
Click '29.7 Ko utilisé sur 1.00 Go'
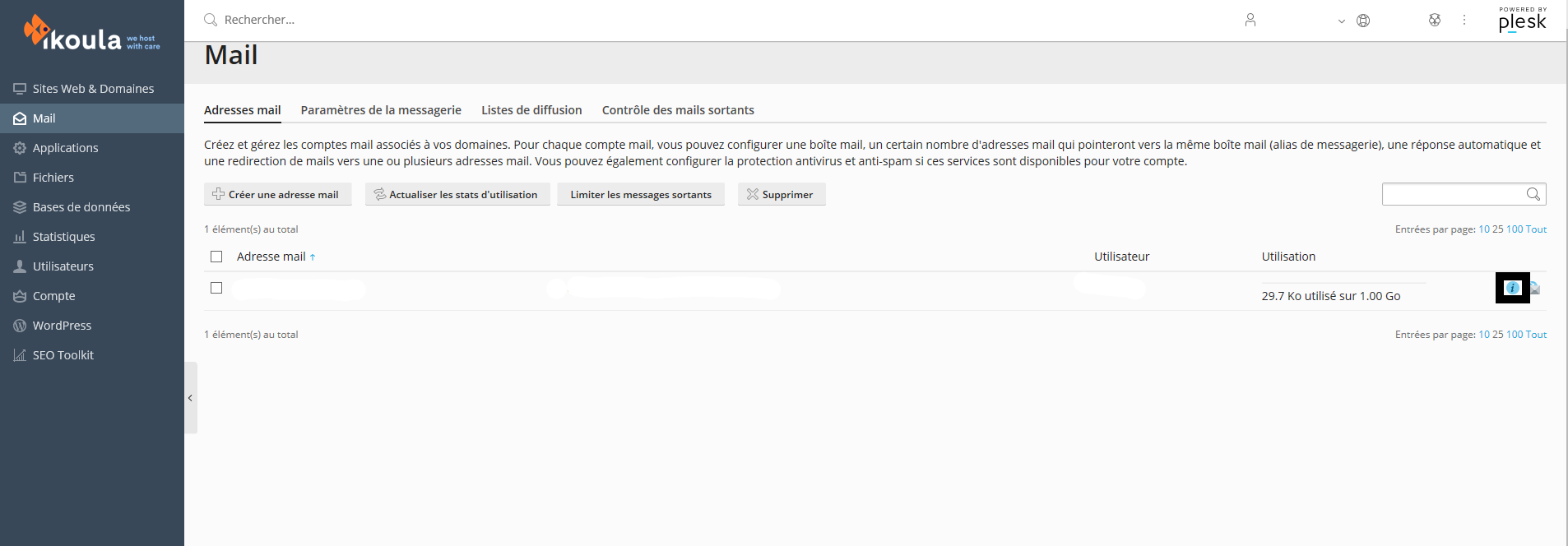click(x=1330, y=296)
